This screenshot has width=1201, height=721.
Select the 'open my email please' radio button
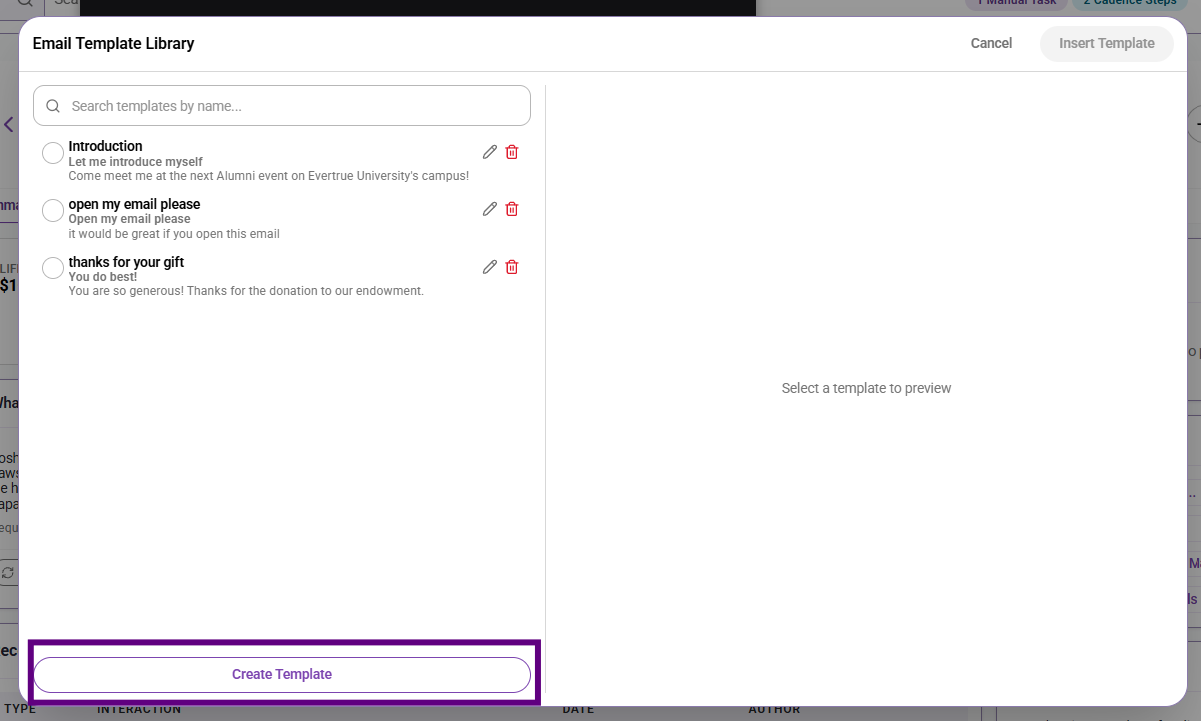coord(53,211)
